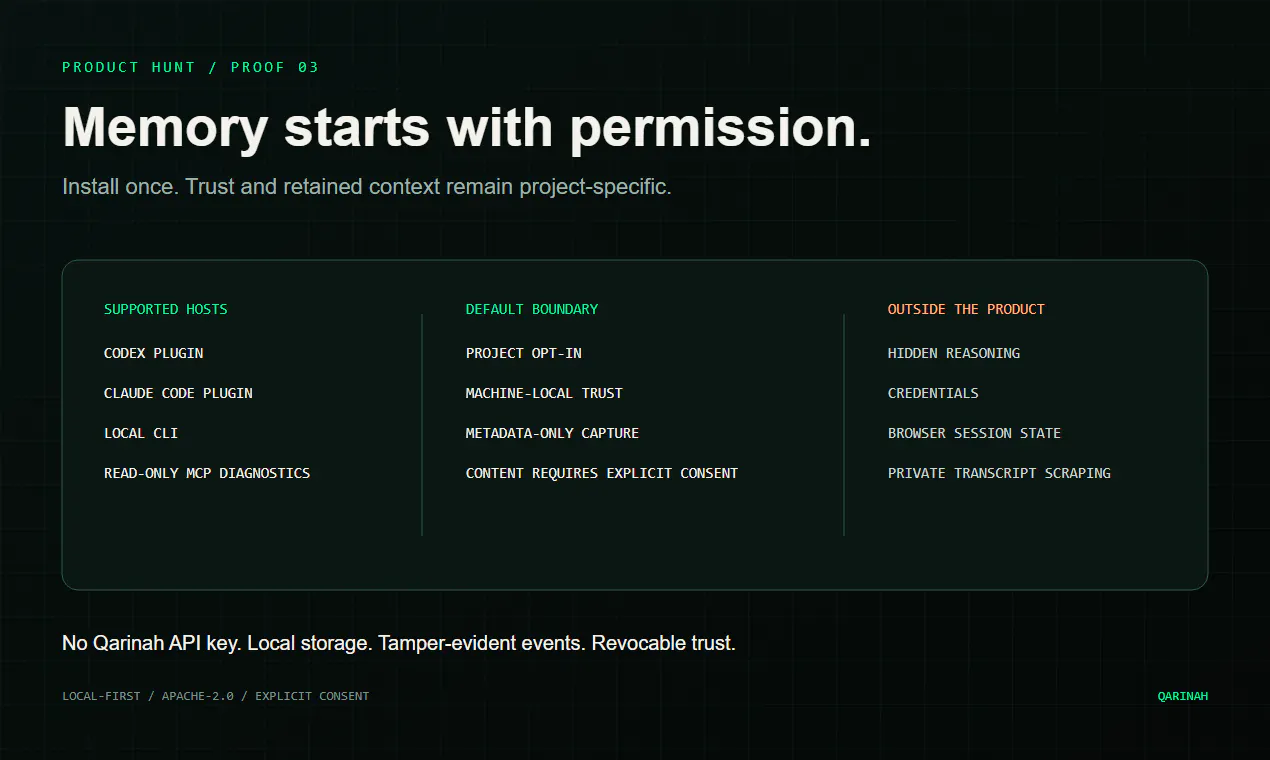Click footer text 'LOCAL-FIRST / APACHE-2.0 / EXPLICIT CONSENT'

coord(216,696)
